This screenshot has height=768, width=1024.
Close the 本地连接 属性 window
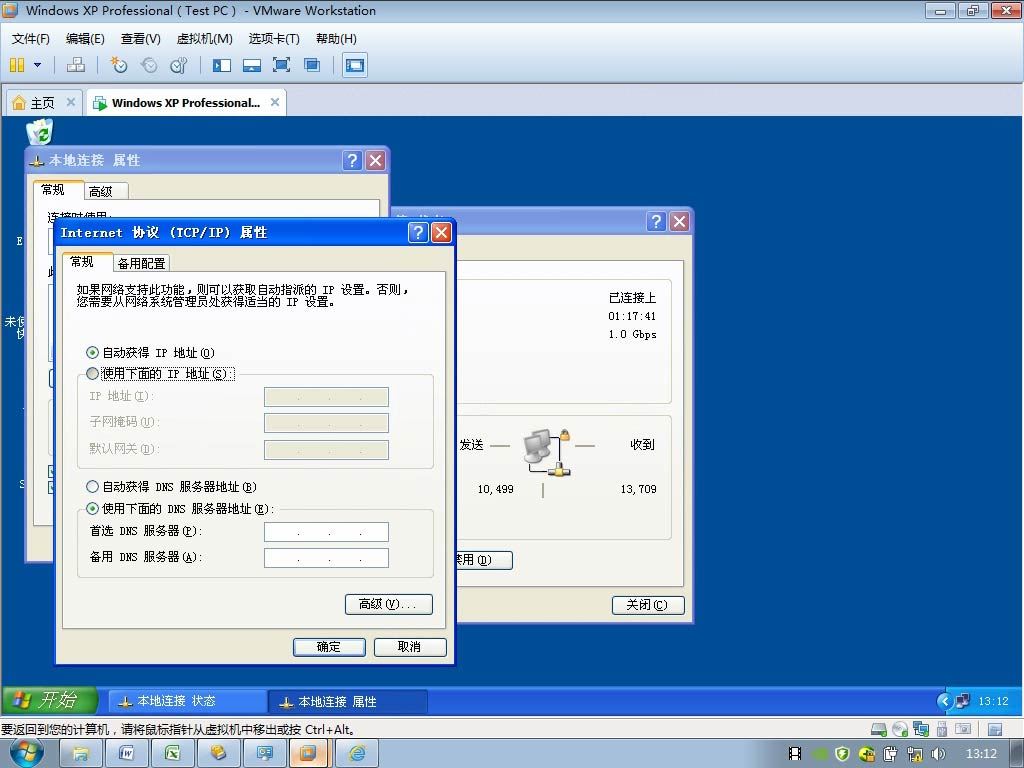[376, 161]
